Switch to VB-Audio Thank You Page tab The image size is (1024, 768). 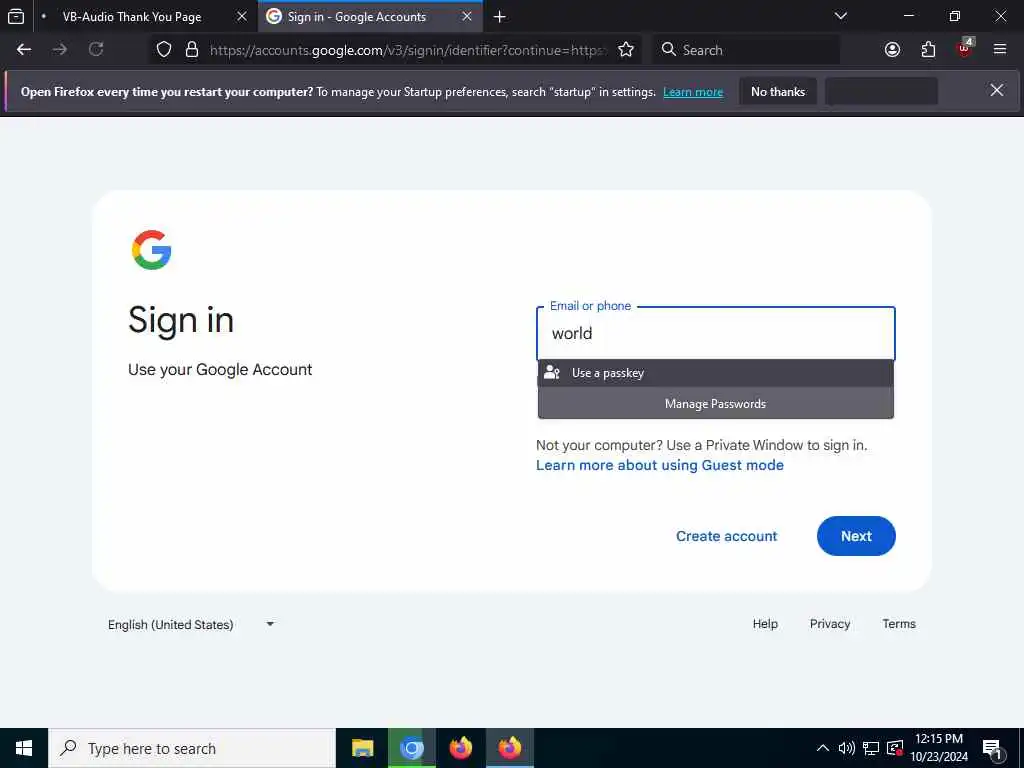pyautogui.click(x=131, y=16)
